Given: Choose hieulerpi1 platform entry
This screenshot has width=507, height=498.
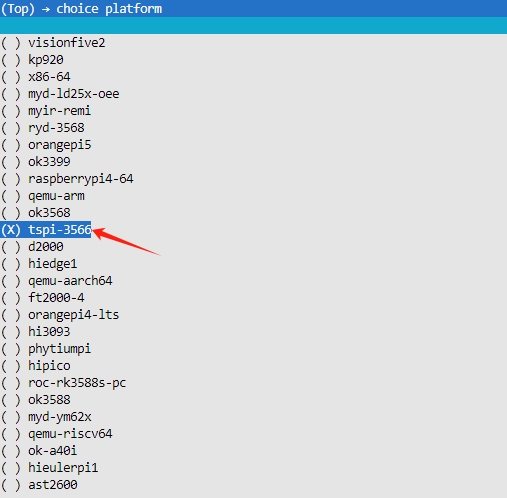Looking at the screenshot, I should tap(50, 468).
